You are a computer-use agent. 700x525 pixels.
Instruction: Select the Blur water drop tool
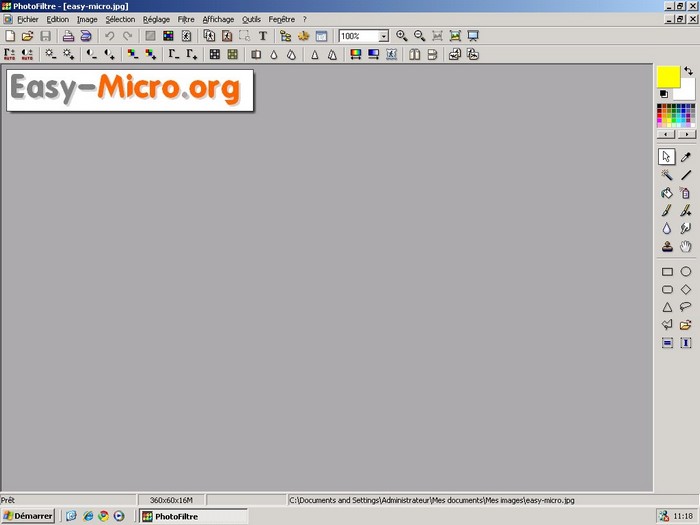tap(667, 229)
